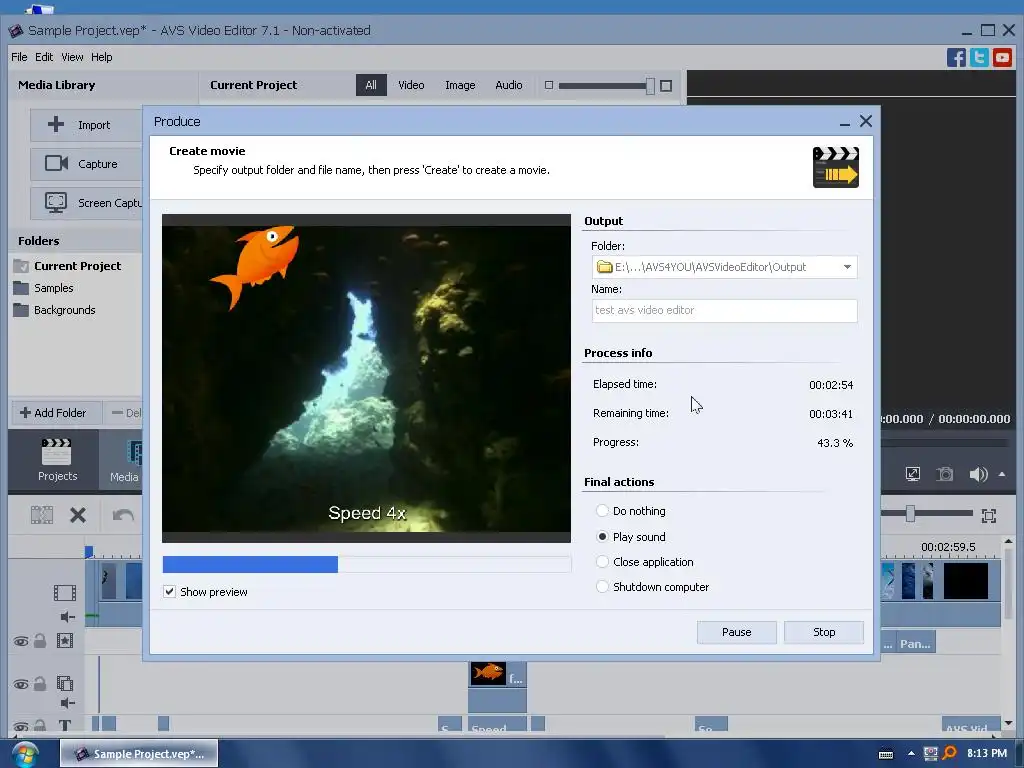Click the thumbnail size slider handle
Screen dimensions: 1024x768
pyautogui.click(x=650, y=86)
